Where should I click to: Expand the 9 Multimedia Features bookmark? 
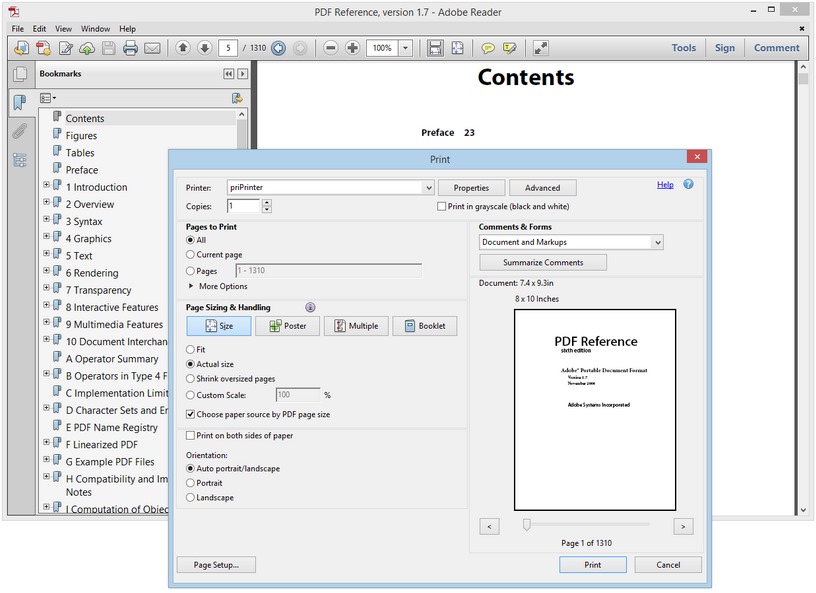46,322
